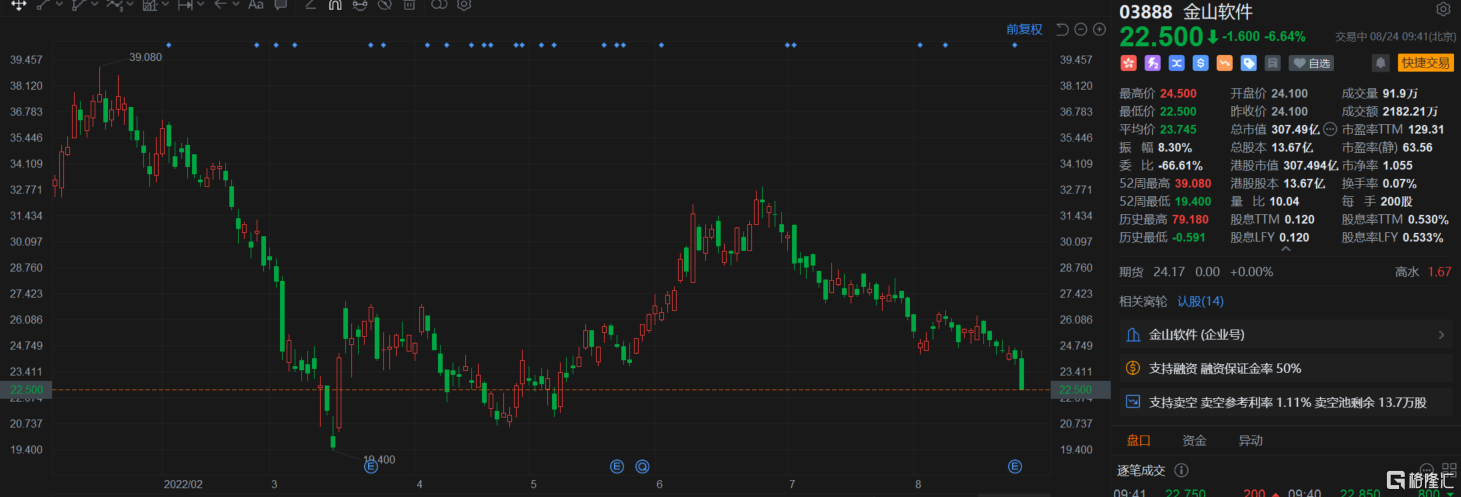Screen dimensions: 1461x497
Task: Add stock to 自选 watchlist
Action: [1311, 63]
